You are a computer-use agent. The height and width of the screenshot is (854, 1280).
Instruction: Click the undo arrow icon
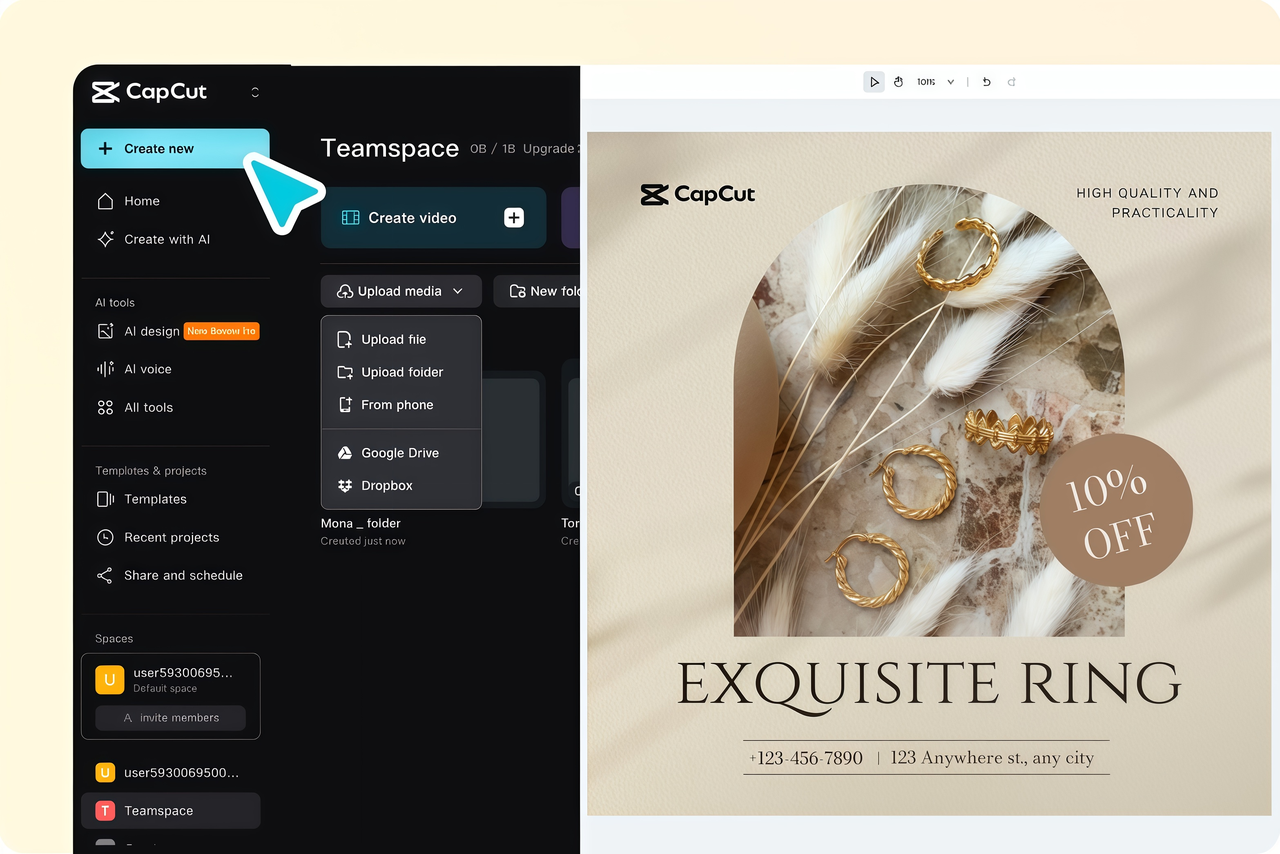[986, 82]
